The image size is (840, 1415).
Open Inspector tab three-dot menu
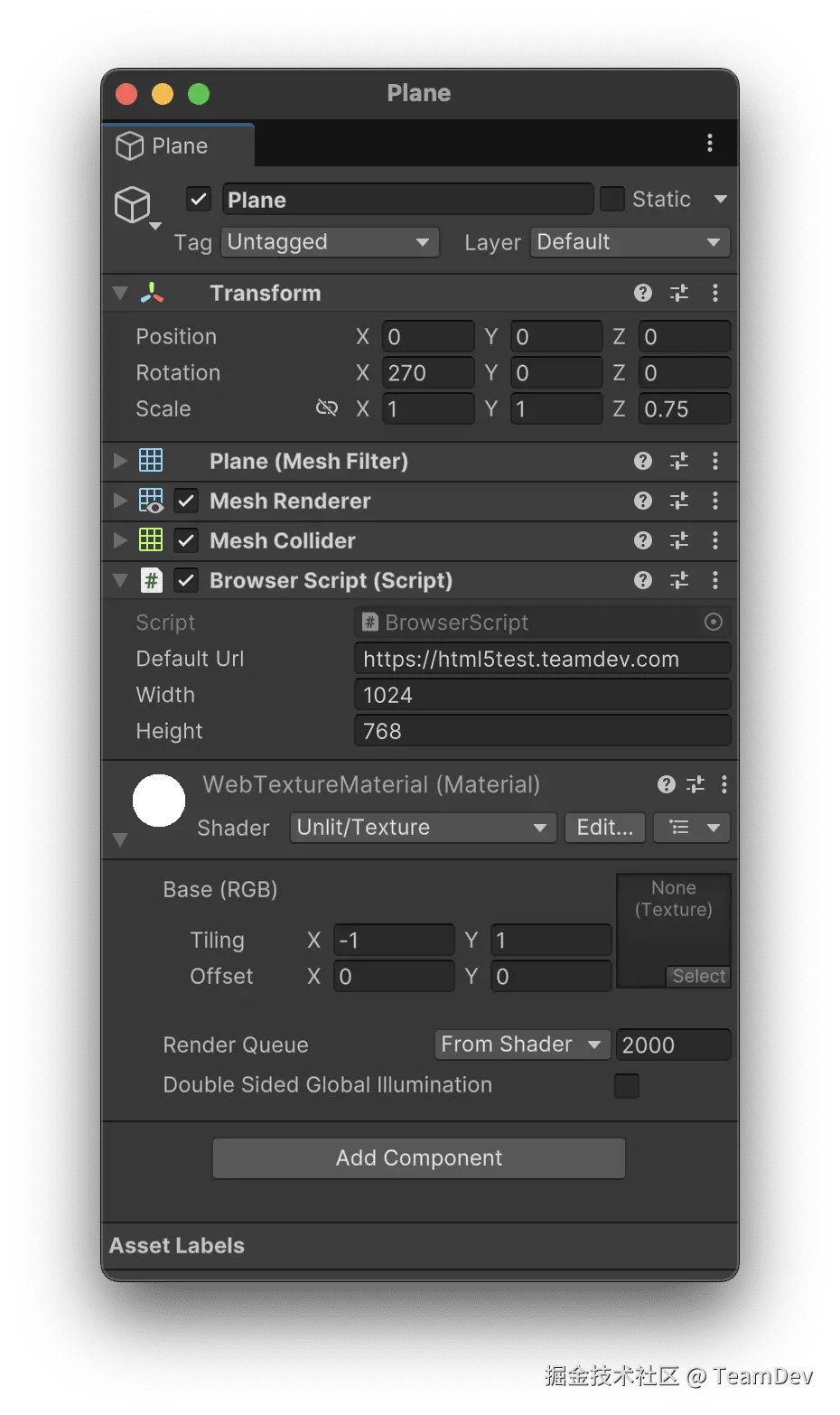(710, 143)
